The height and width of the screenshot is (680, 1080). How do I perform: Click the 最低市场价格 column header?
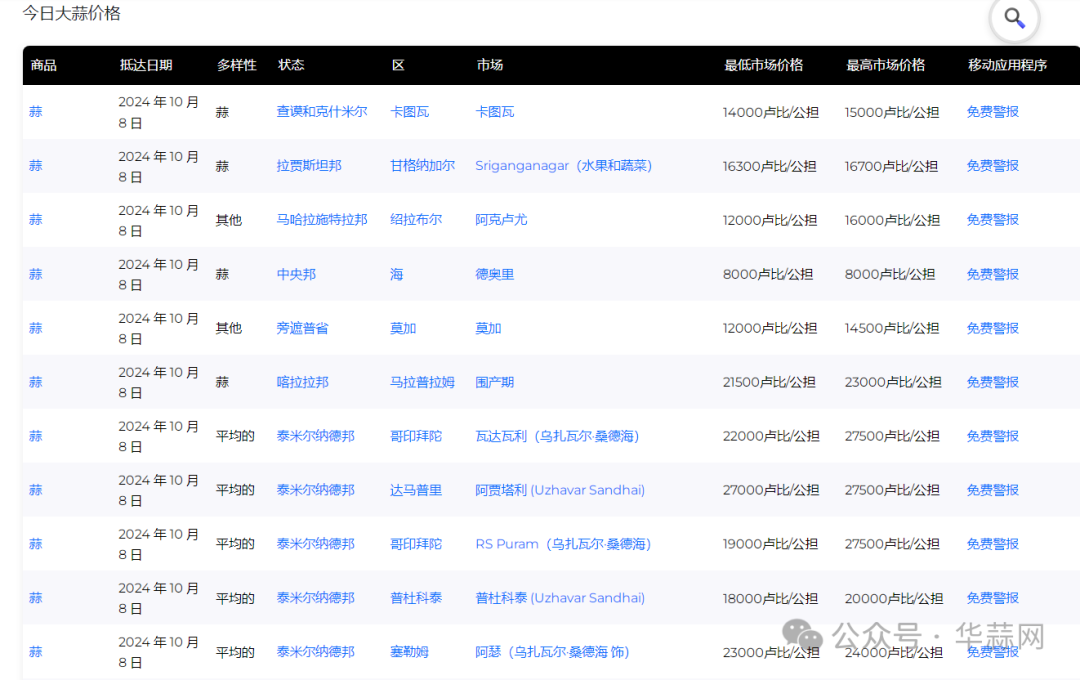(x=763, y=65)
